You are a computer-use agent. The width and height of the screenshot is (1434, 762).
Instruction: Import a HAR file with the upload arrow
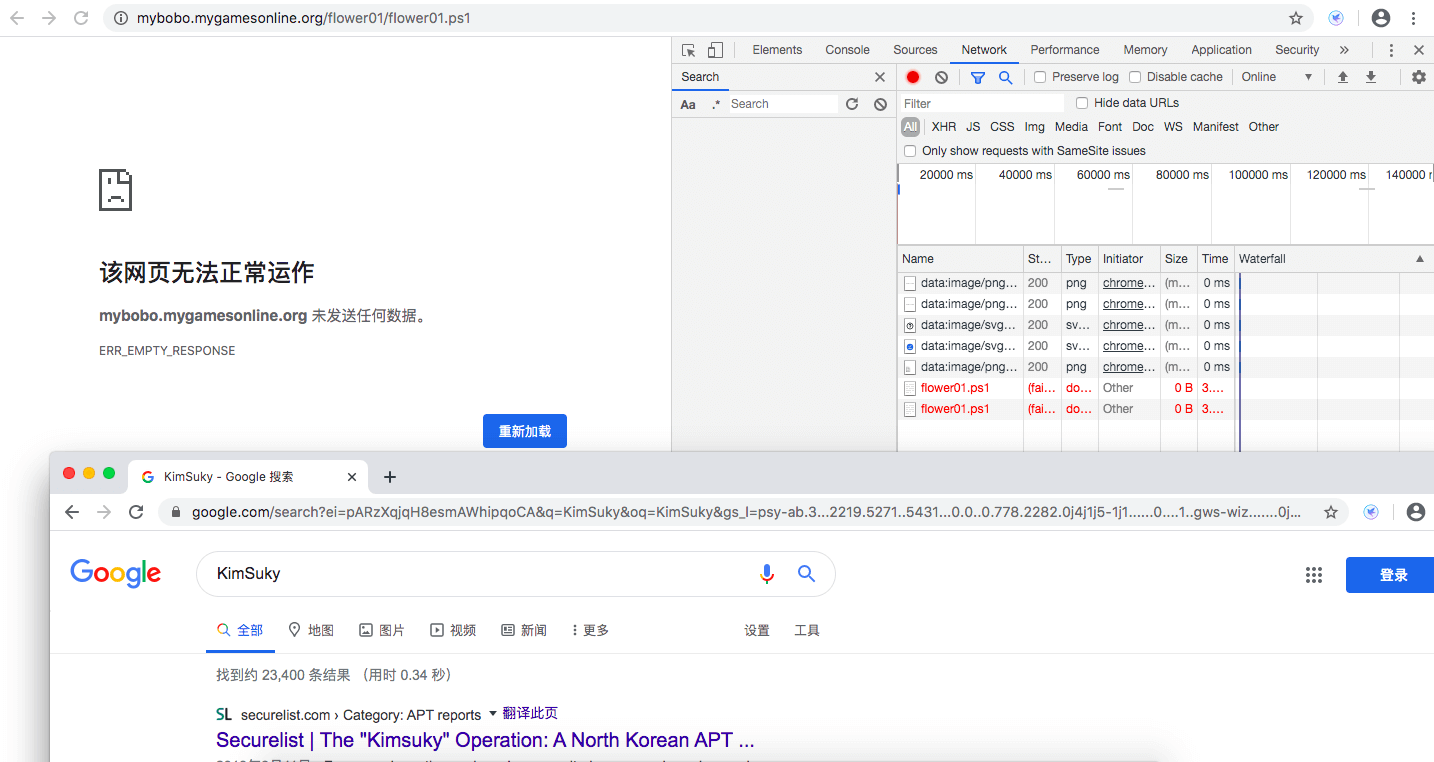pyautogui.click(x=1343, y=77)
